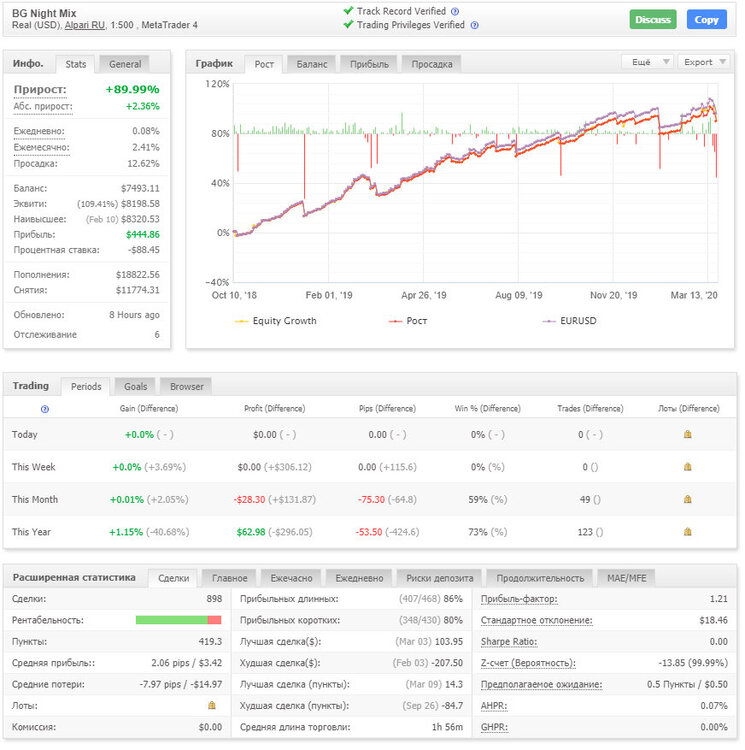Click the BG Night Mix title
This screenshot has height=750, width=745.
click(44, 13)
